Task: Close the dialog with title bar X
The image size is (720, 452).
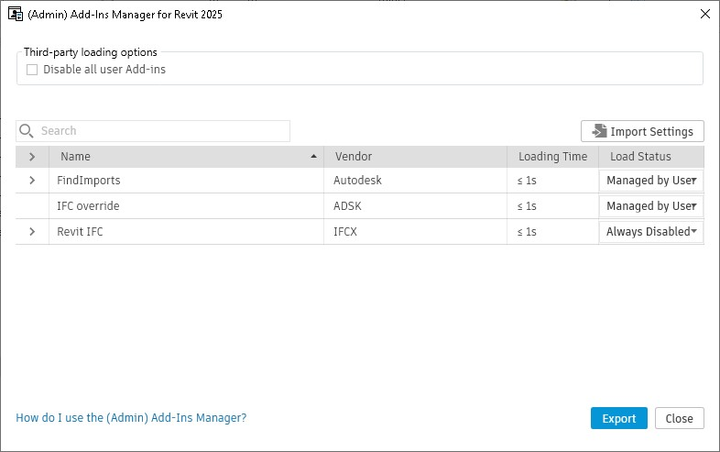Action: click(696, 14)
